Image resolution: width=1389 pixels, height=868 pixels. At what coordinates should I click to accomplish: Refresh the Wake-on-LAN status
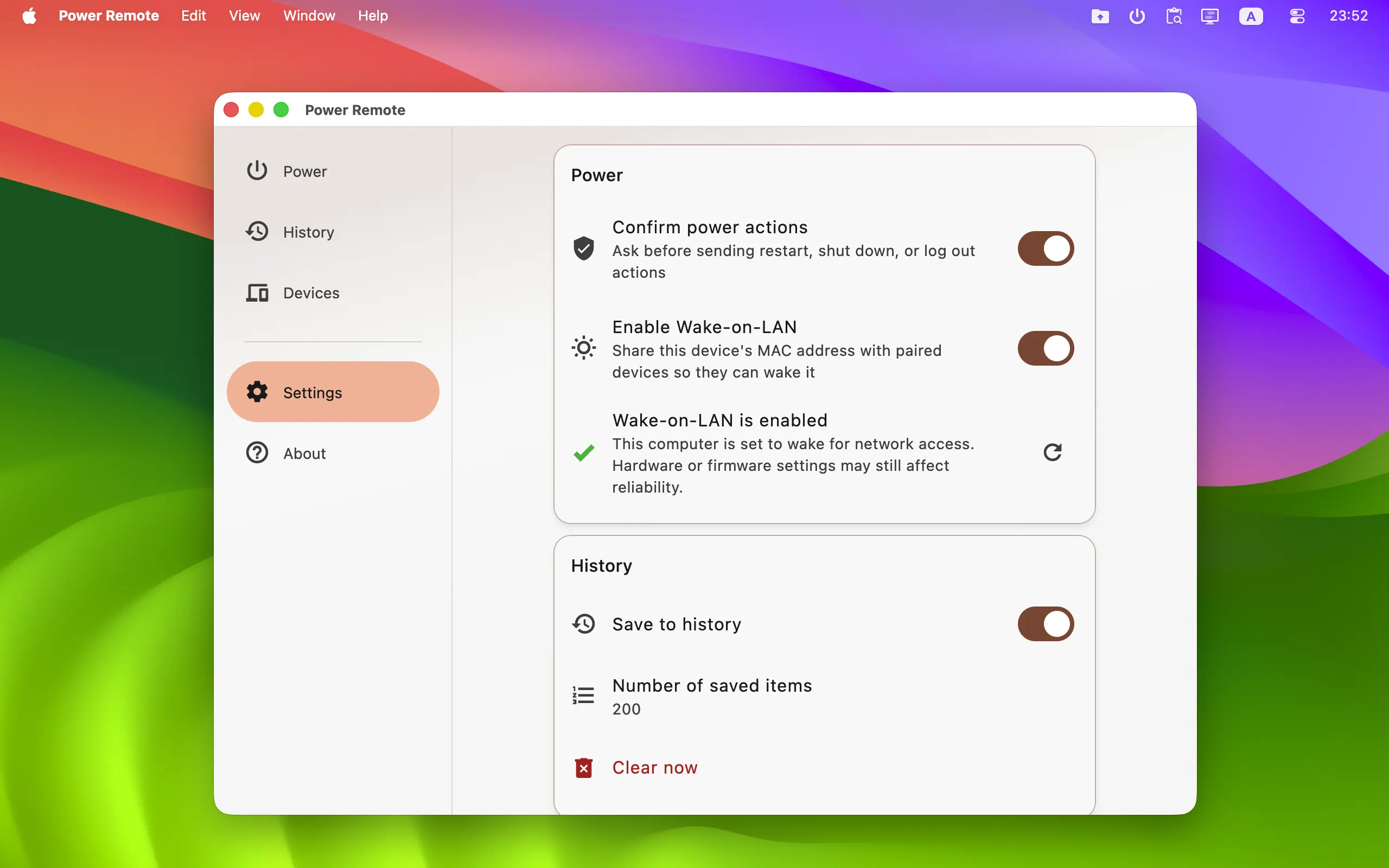tap(1052, 452)
